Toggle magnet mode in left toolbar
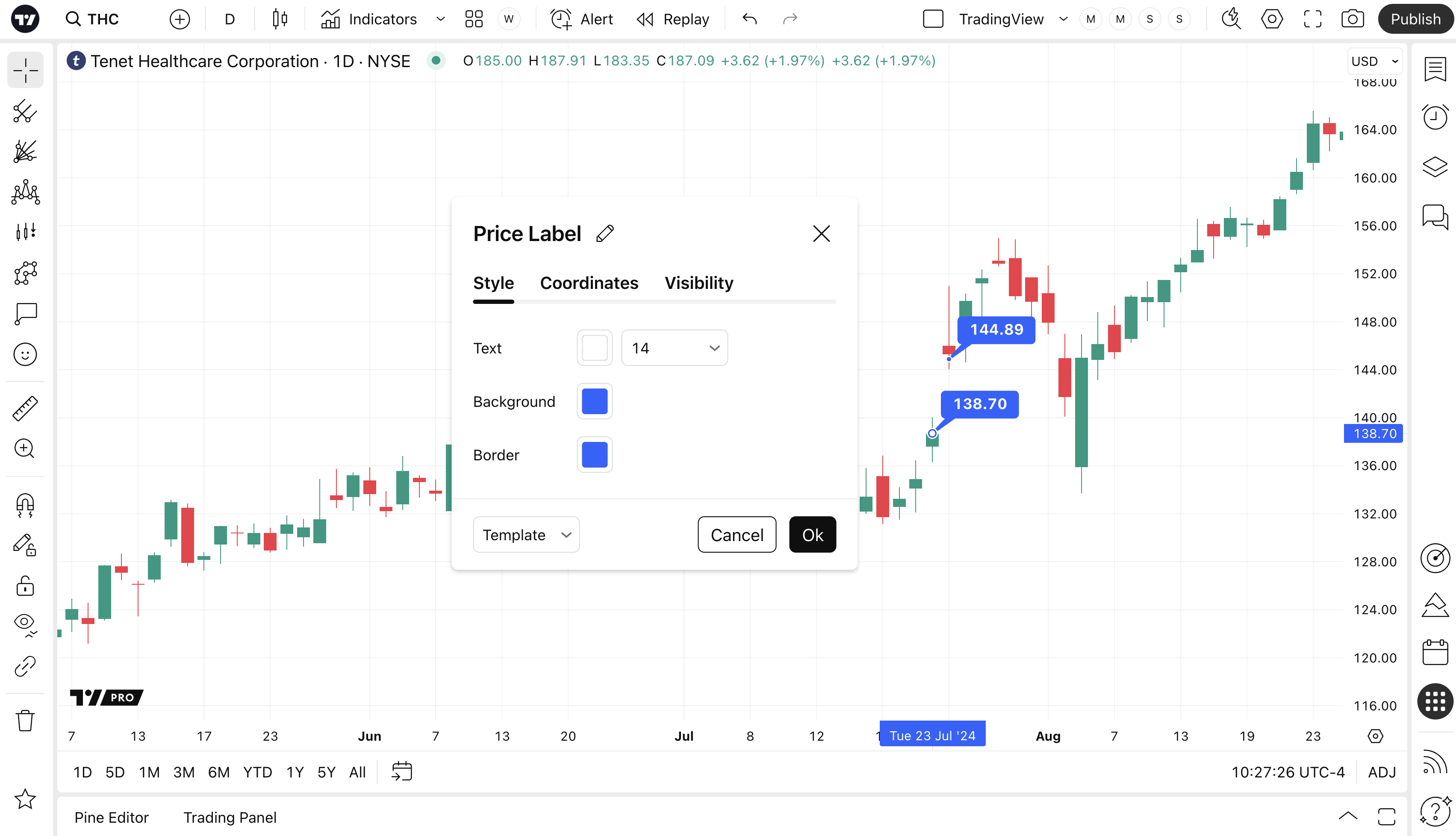Image resolution: width=1456 pixels, height=836 pixels. point(25,505)
